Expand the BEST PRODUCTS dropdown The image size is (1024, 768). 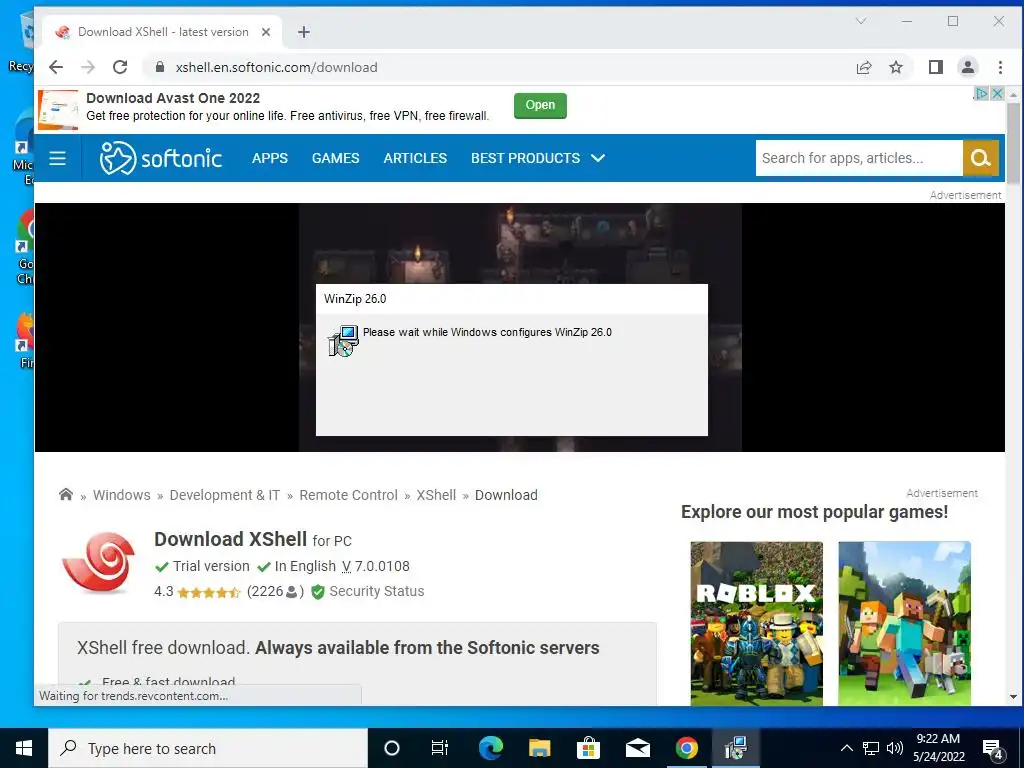[x=538, y=158]
